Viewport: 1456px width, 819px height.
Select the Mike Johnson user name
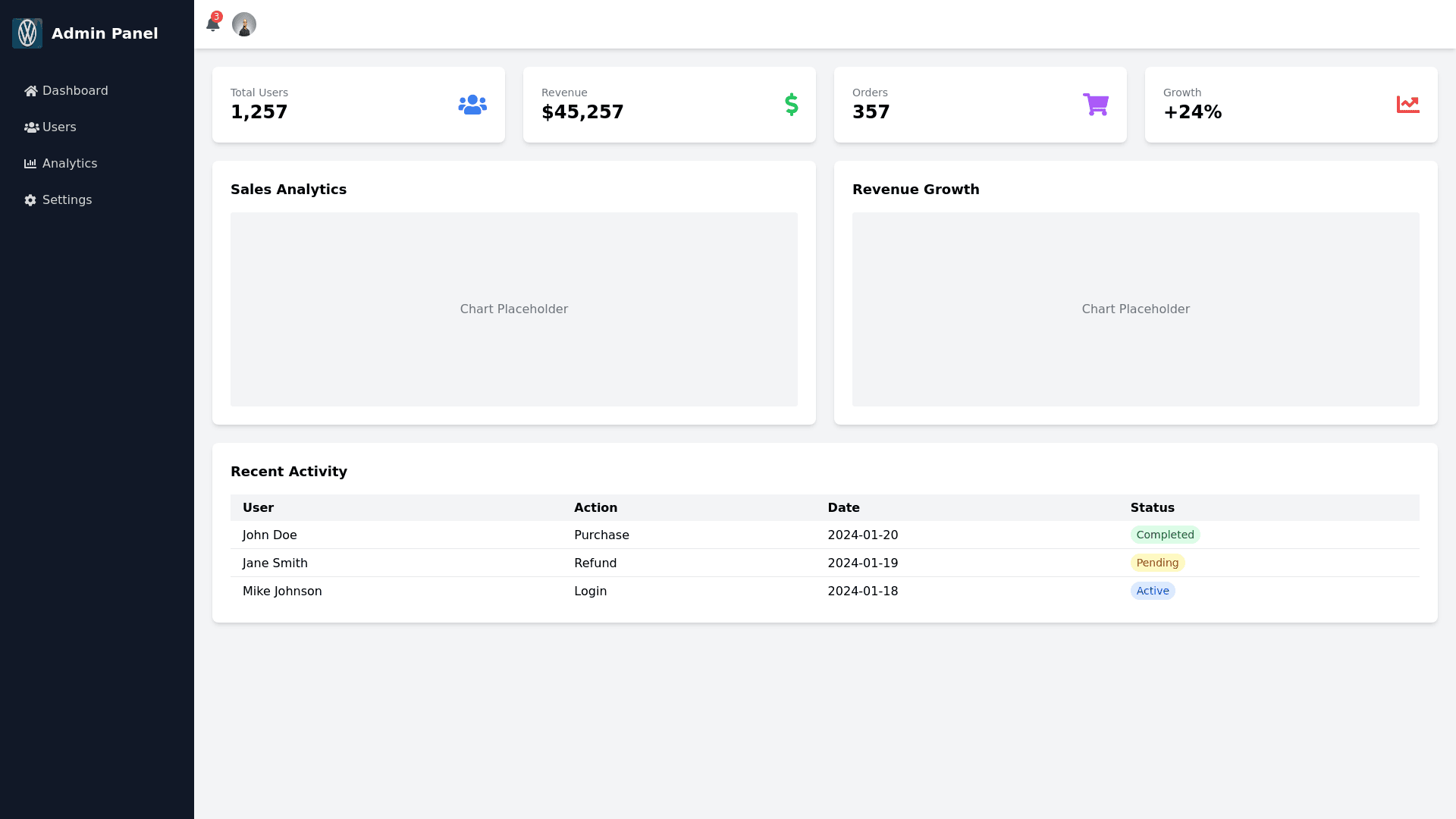click(x=282, y=591)
